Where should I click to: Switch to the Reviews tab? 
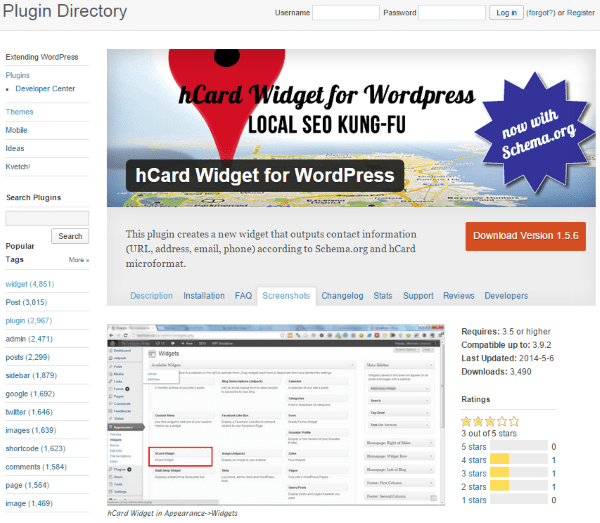tap(459, 296)
